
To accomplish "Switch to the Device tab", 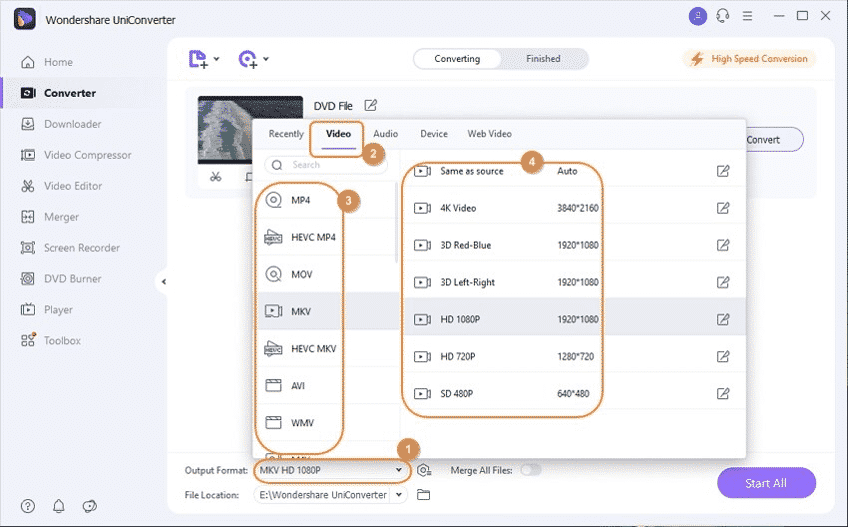I will pyautogui.click(x=434, y=134).
